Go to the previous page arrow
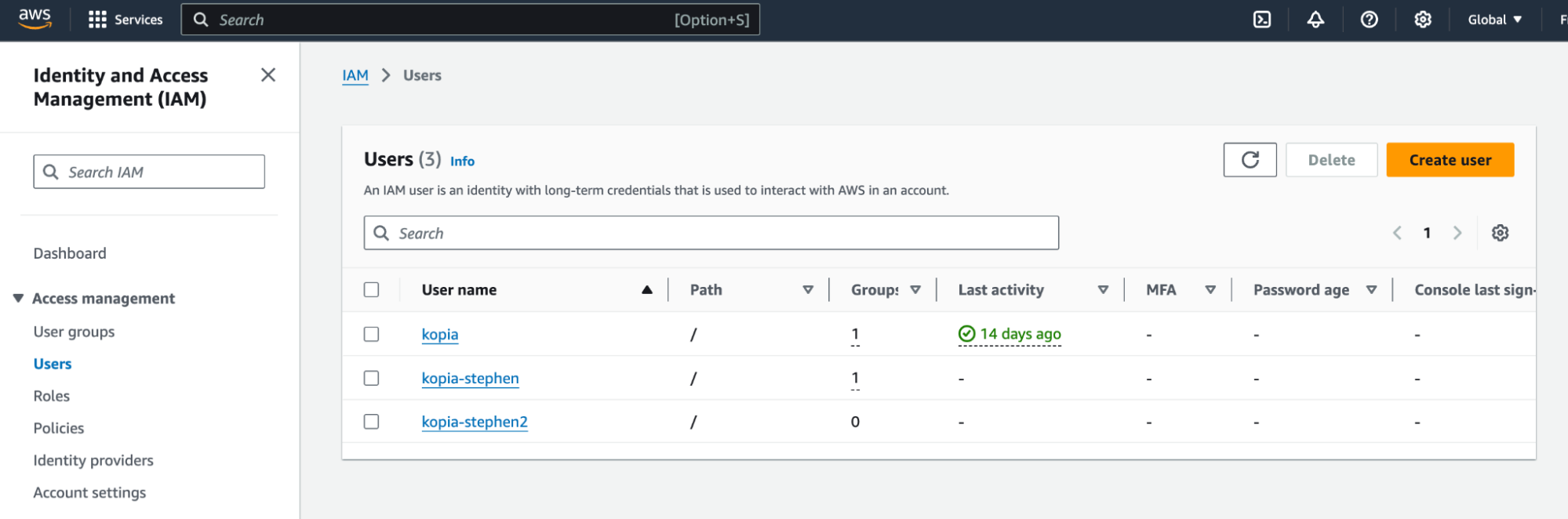 (1397, 233)
